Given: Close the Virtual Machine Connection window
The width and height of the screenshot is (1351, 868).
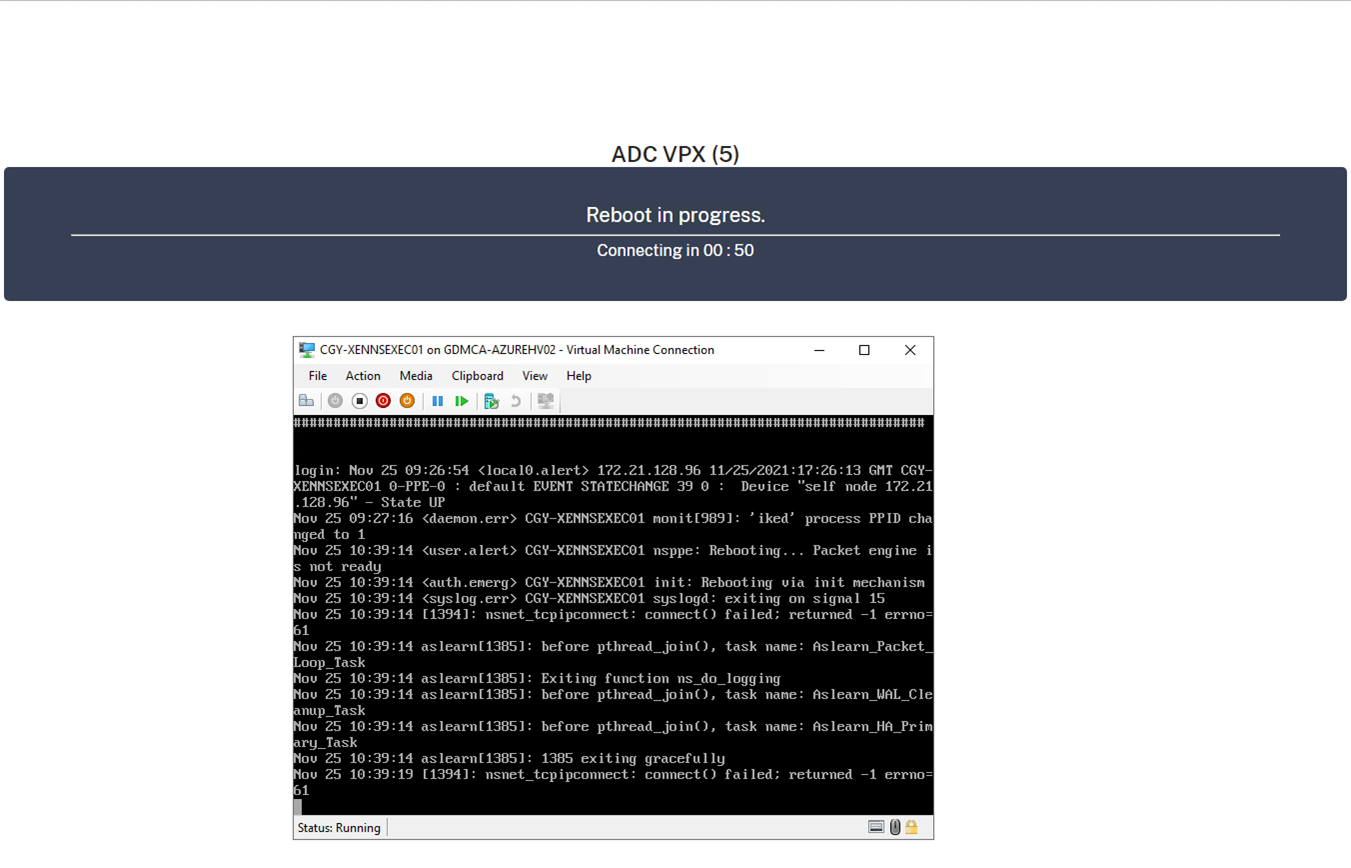Looking at the screenshot, I should (x=910, y=350).
